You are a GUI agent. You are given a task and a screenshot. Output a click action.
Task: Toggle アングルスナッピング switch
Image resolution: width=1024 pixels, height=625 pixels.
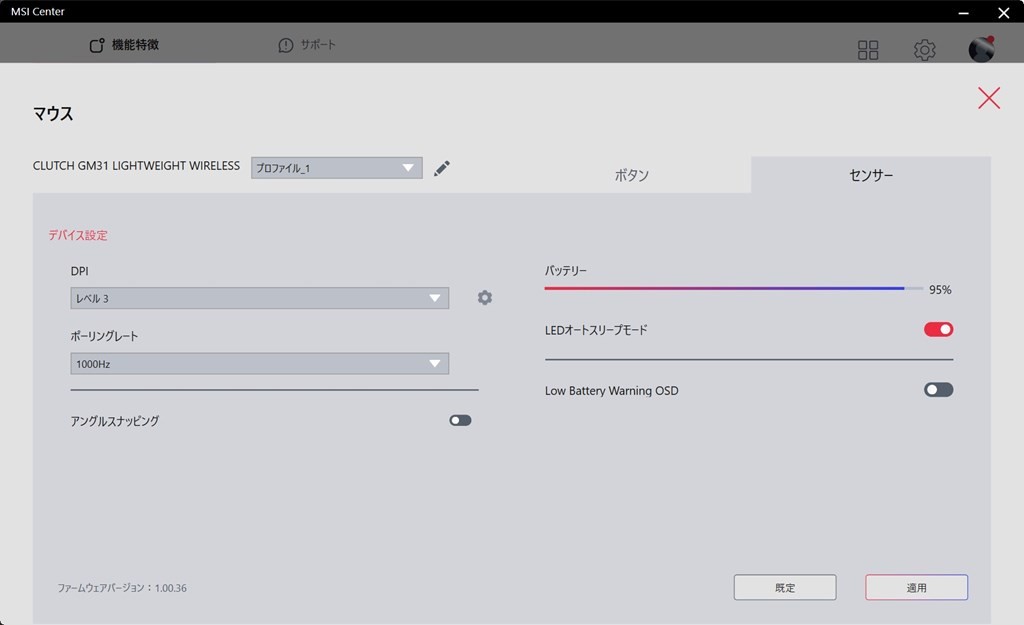click(x=460, y=421)
